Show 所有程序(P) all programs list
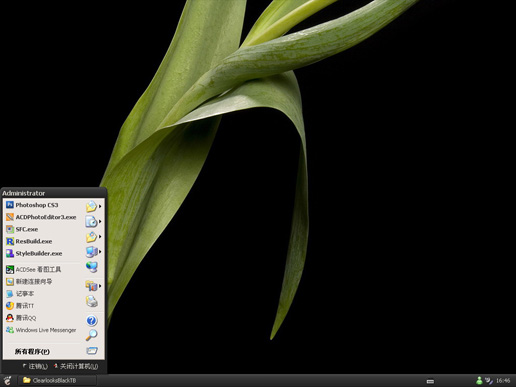The height and width of the screenshot is (387, 516). (32, 352)
